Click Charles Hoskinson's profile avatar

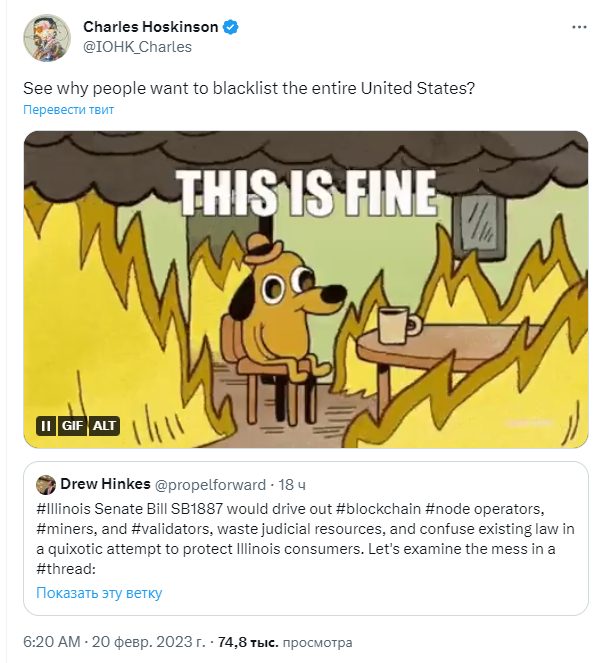(x=46, y=36)
